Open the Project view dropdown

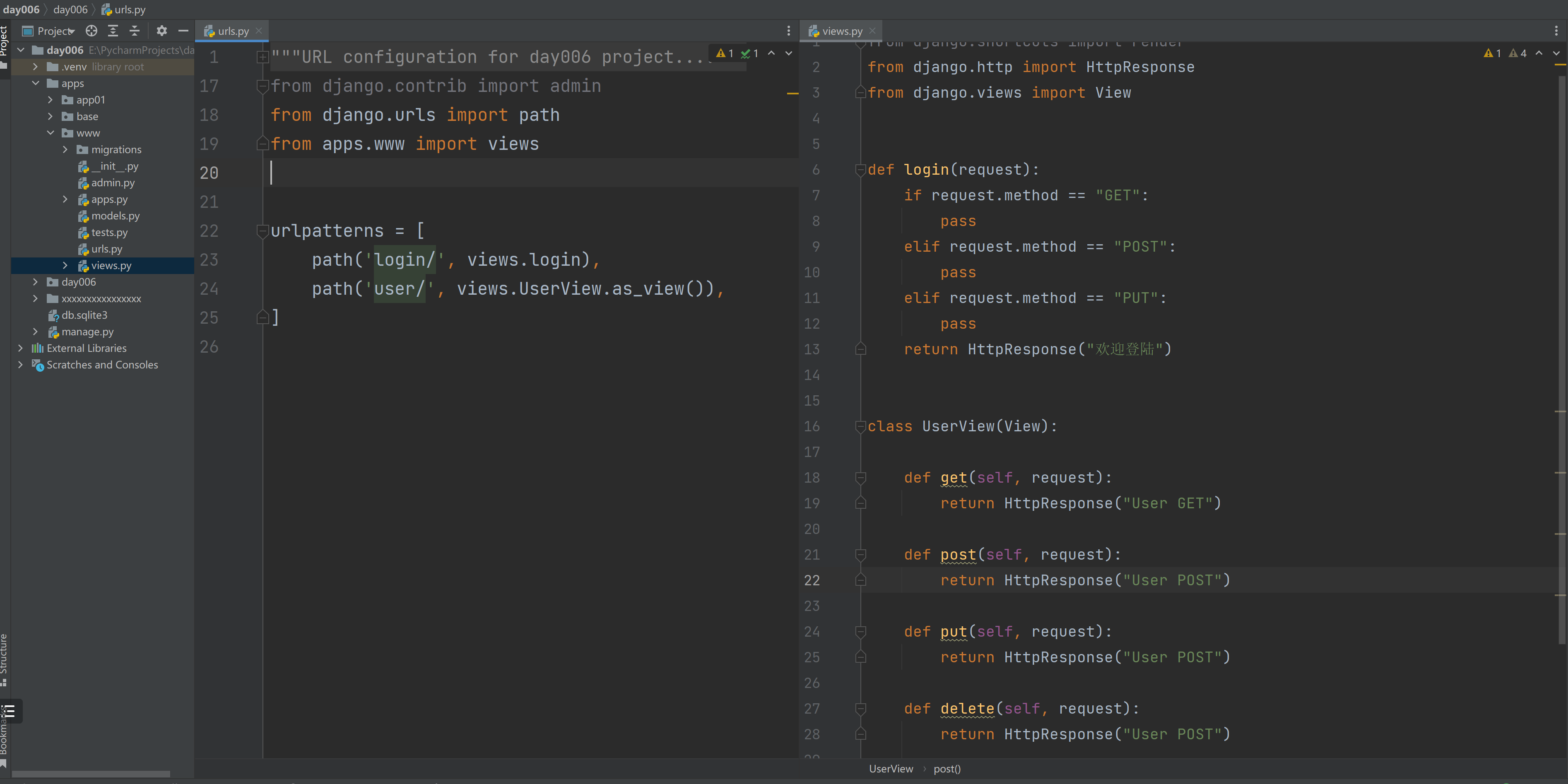tap(49, 31)
